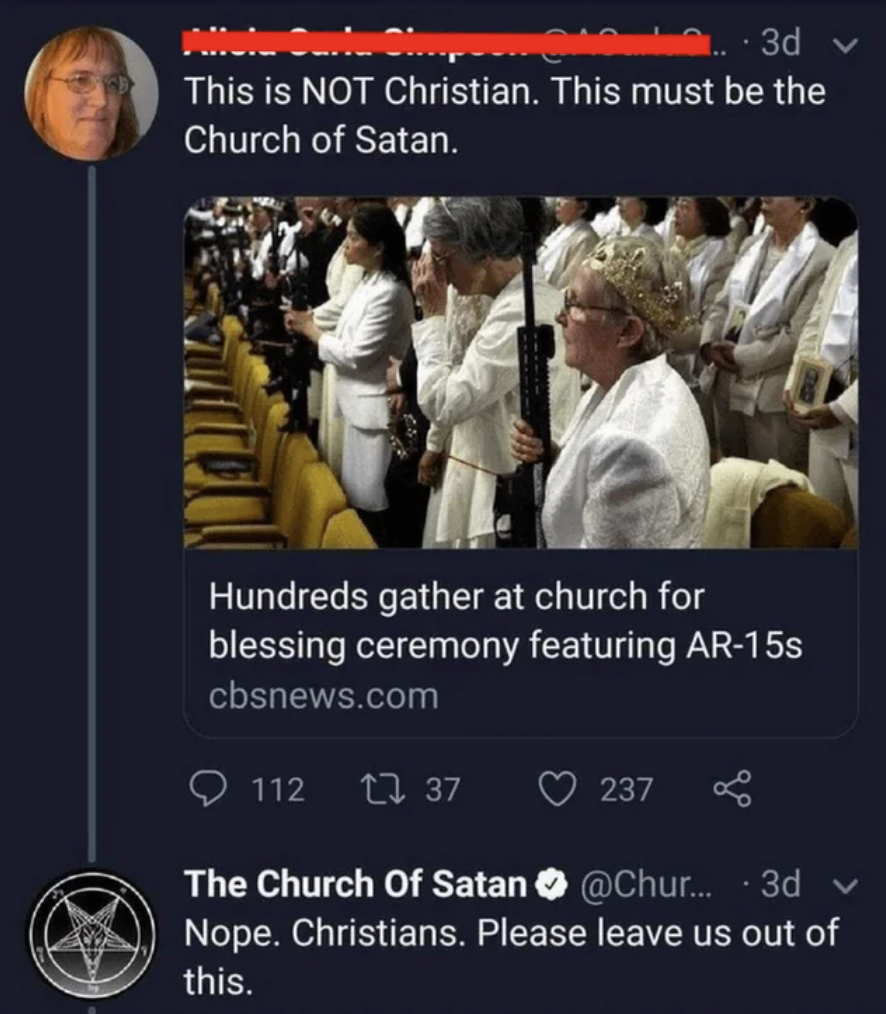This screenshot has height=1014, width=886.
Task: Tap the share icon beside 237
Action: coord(732,790)
